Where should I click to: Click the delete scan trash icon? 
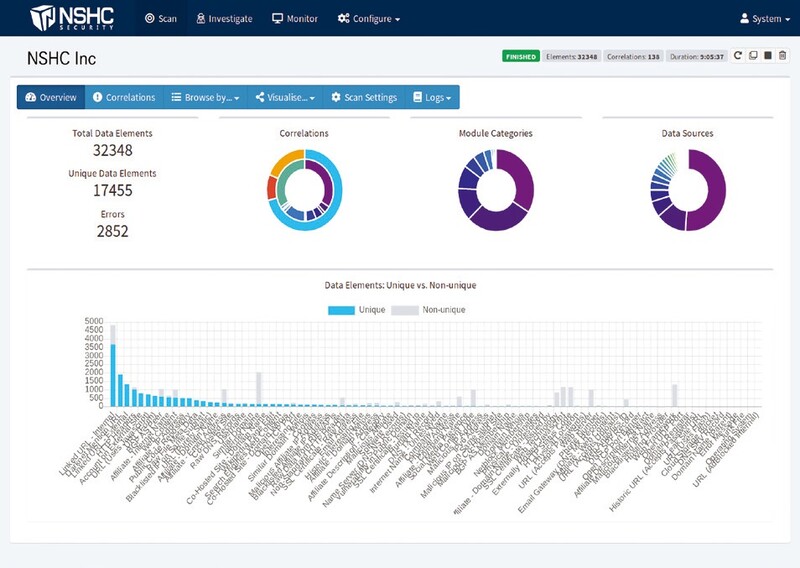click(x=783, y=56)
